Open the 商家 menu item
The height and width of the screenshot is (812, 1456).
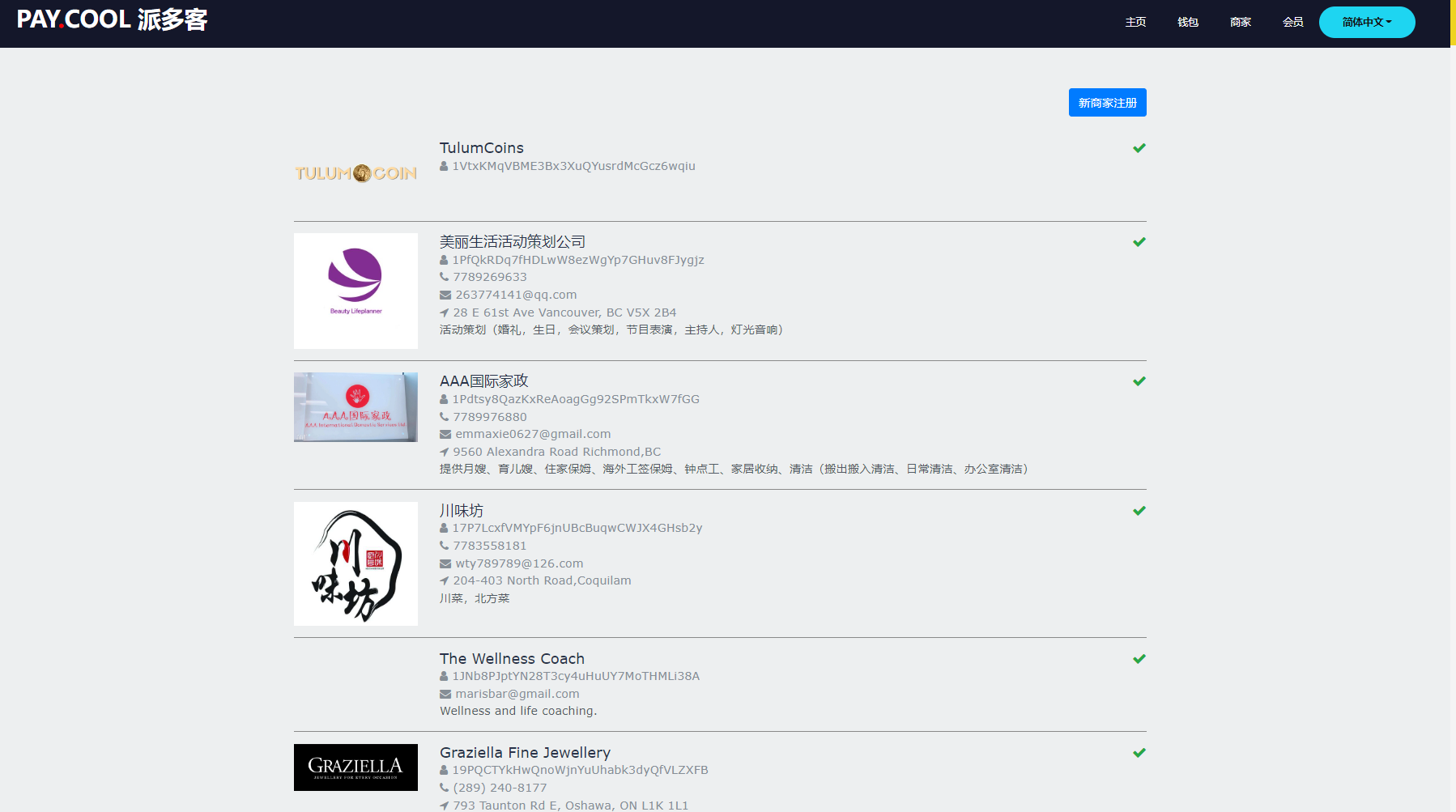pyautogui.click(x=1241, y=22)
